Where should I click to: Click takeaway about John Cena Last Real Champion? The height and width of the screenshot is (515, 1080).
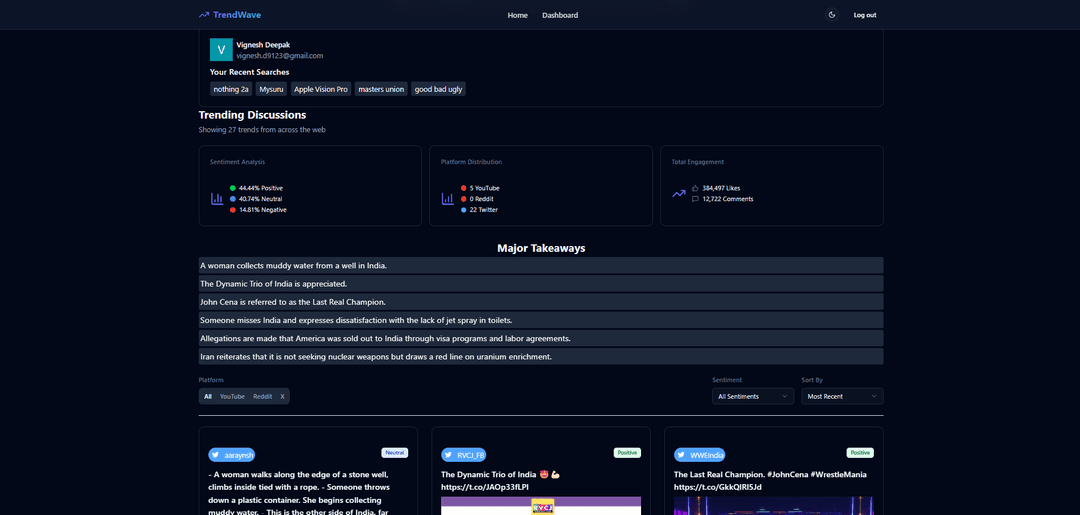pyautogui.click(x=541, y=302)
